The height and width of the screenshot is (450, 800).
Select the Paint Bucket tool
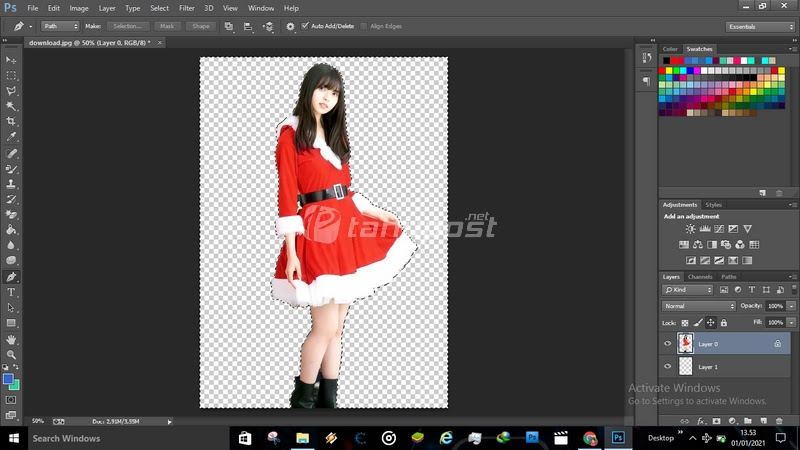(11, 230)
